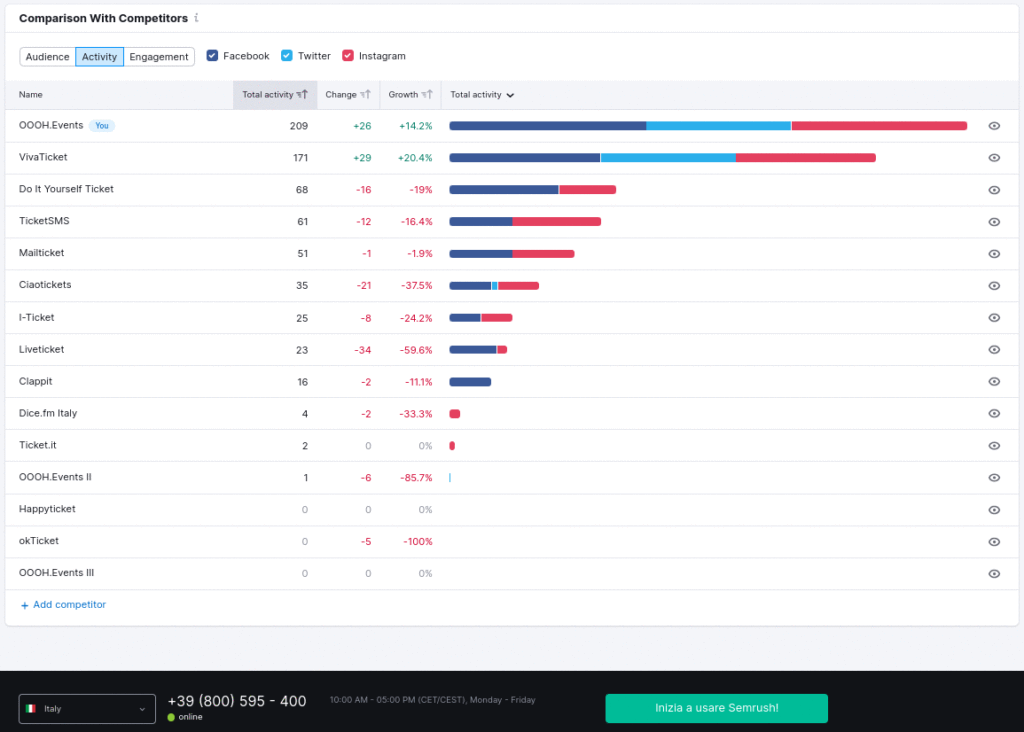Screen dimensions: 1024x732
Task: Hide the Clappit competitor row
Action: pyautogui.click(x=994, y=382)
